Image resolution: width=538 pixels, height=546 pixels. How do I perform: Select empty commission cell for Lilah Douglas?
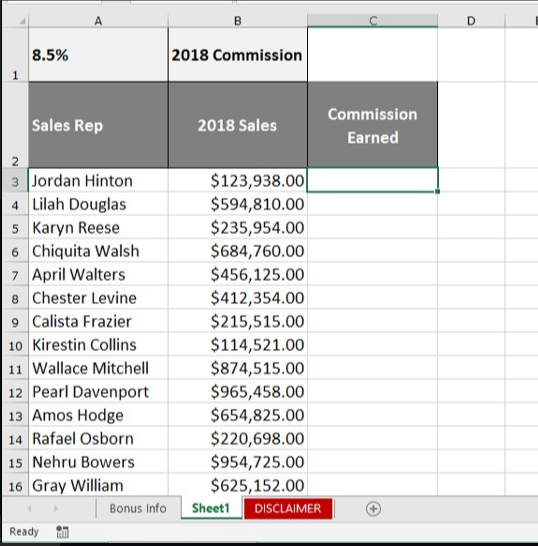(373, 204)
